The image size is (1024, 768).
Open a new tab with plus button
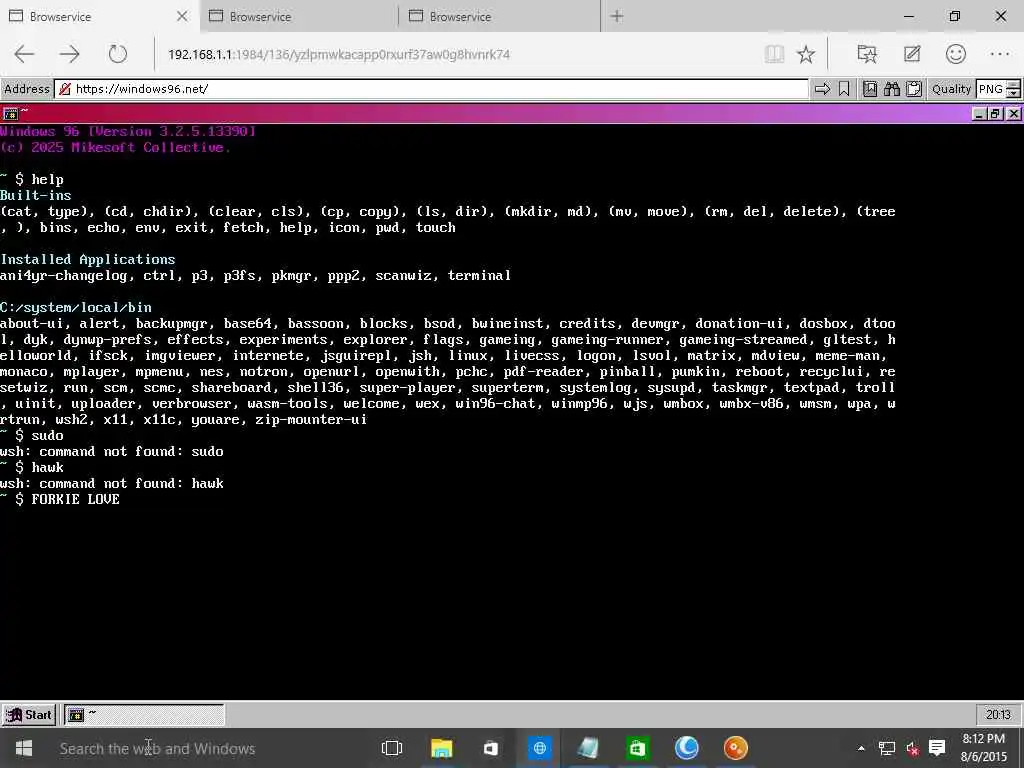(x=617, y=16)
